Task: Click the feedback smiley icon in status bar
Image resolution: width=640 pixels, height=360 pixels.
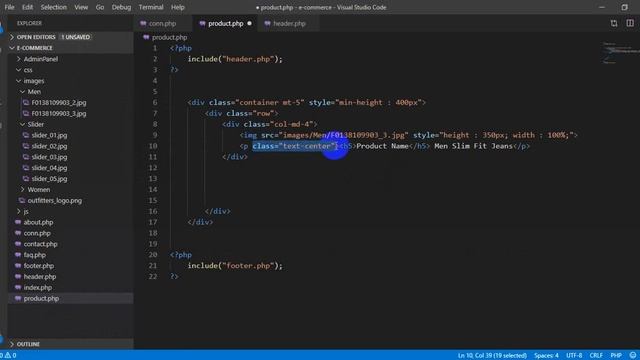Action: click(x=633, y=356)
